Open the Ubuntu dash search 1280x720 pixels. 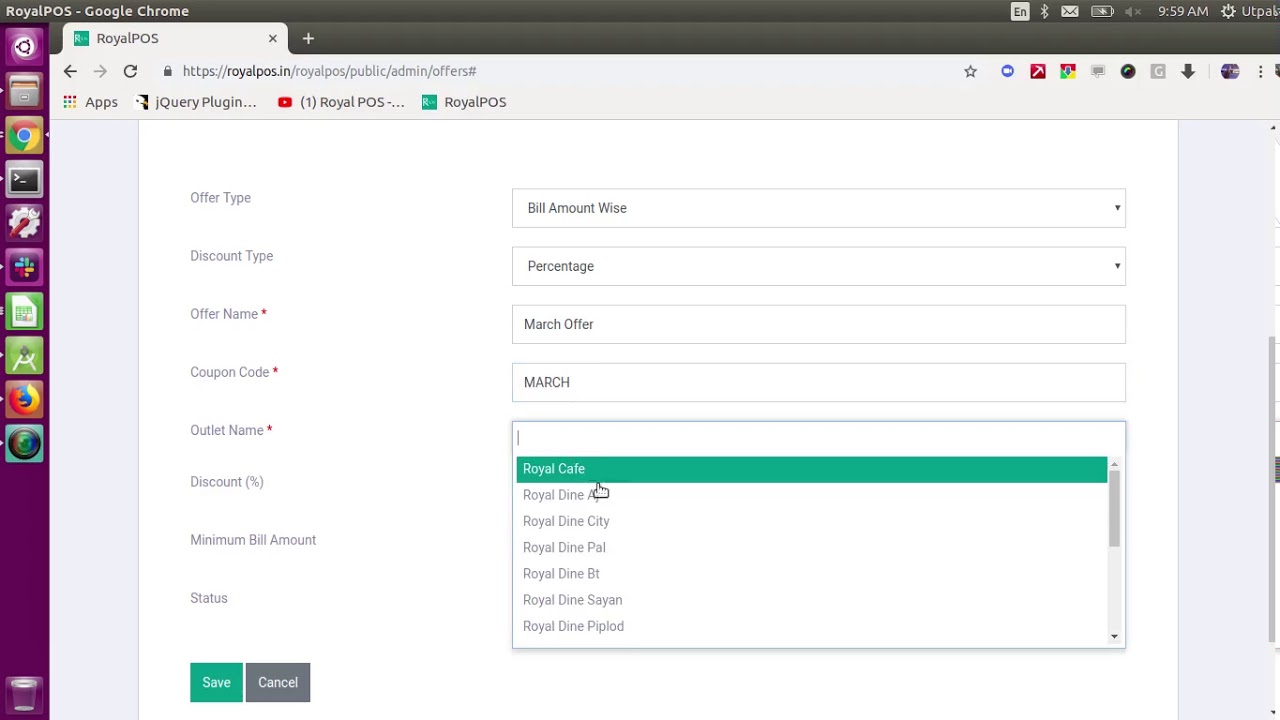coord(24,47)
